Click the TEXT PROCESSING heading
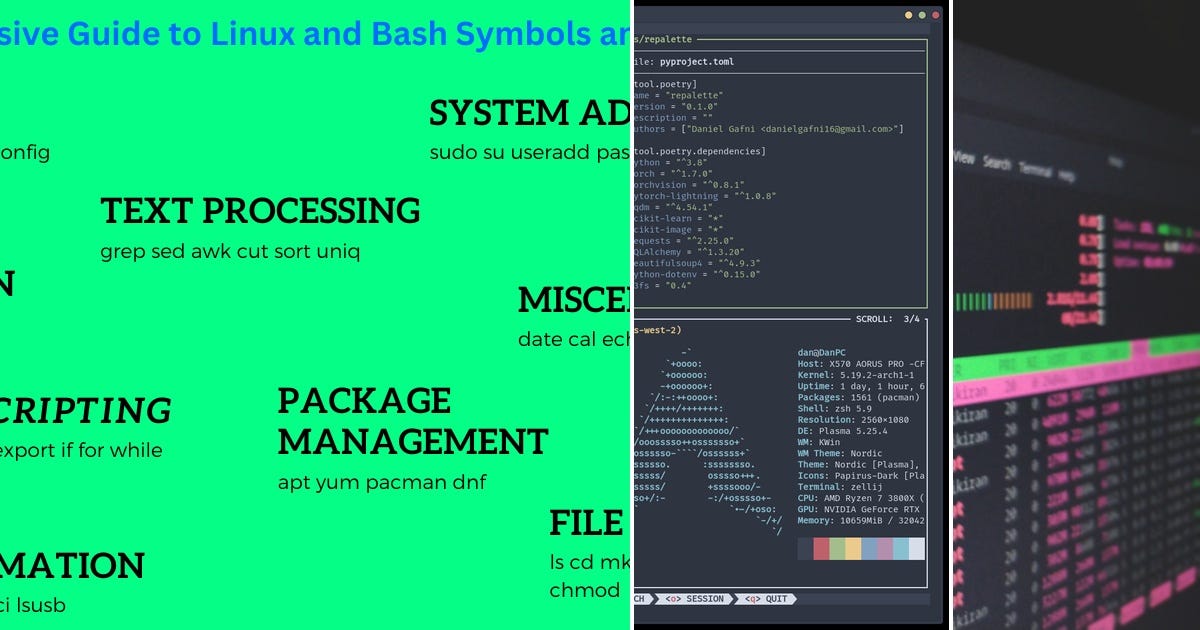This screenshot has height=630, width=1200. [x=260, y=211]
